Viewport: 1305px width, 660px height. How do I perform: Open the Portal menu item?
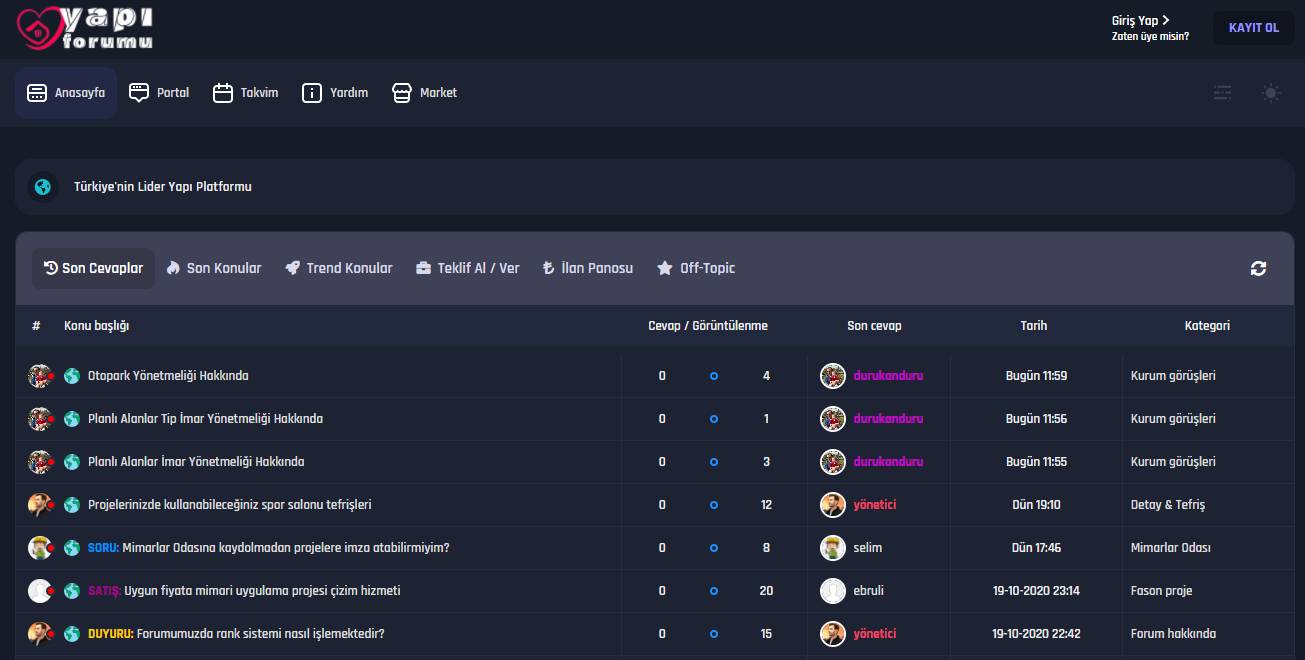(x=159, y=93)
